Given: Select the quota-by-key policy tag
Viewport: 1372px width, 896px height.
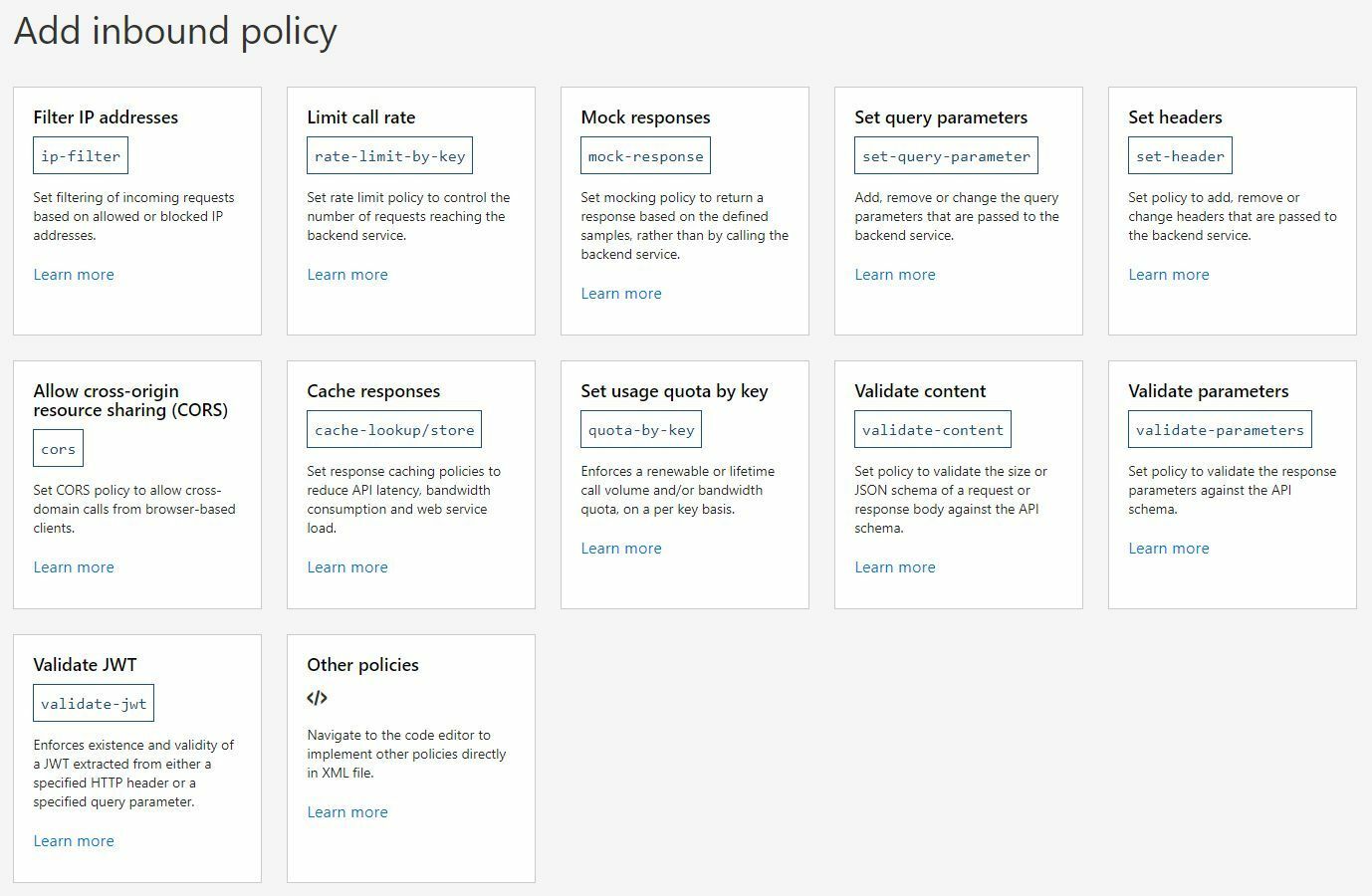Looking at the screenshot, I should (x=641, y=429).
